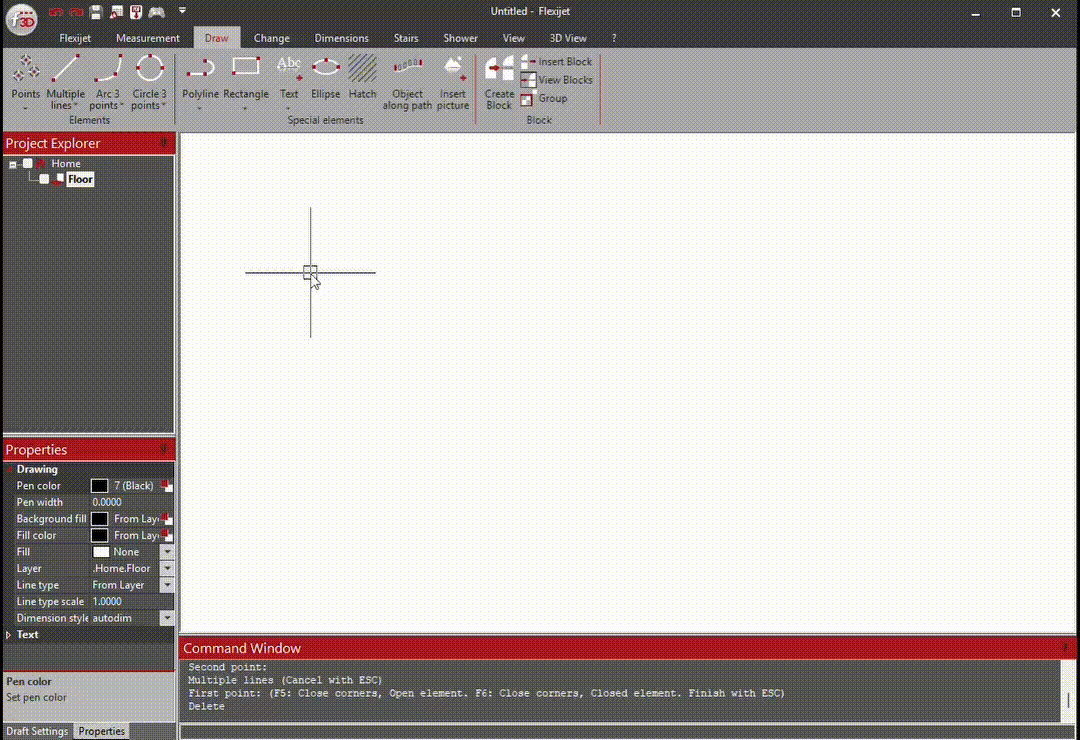Click the Create Block tool

point(499,83)
